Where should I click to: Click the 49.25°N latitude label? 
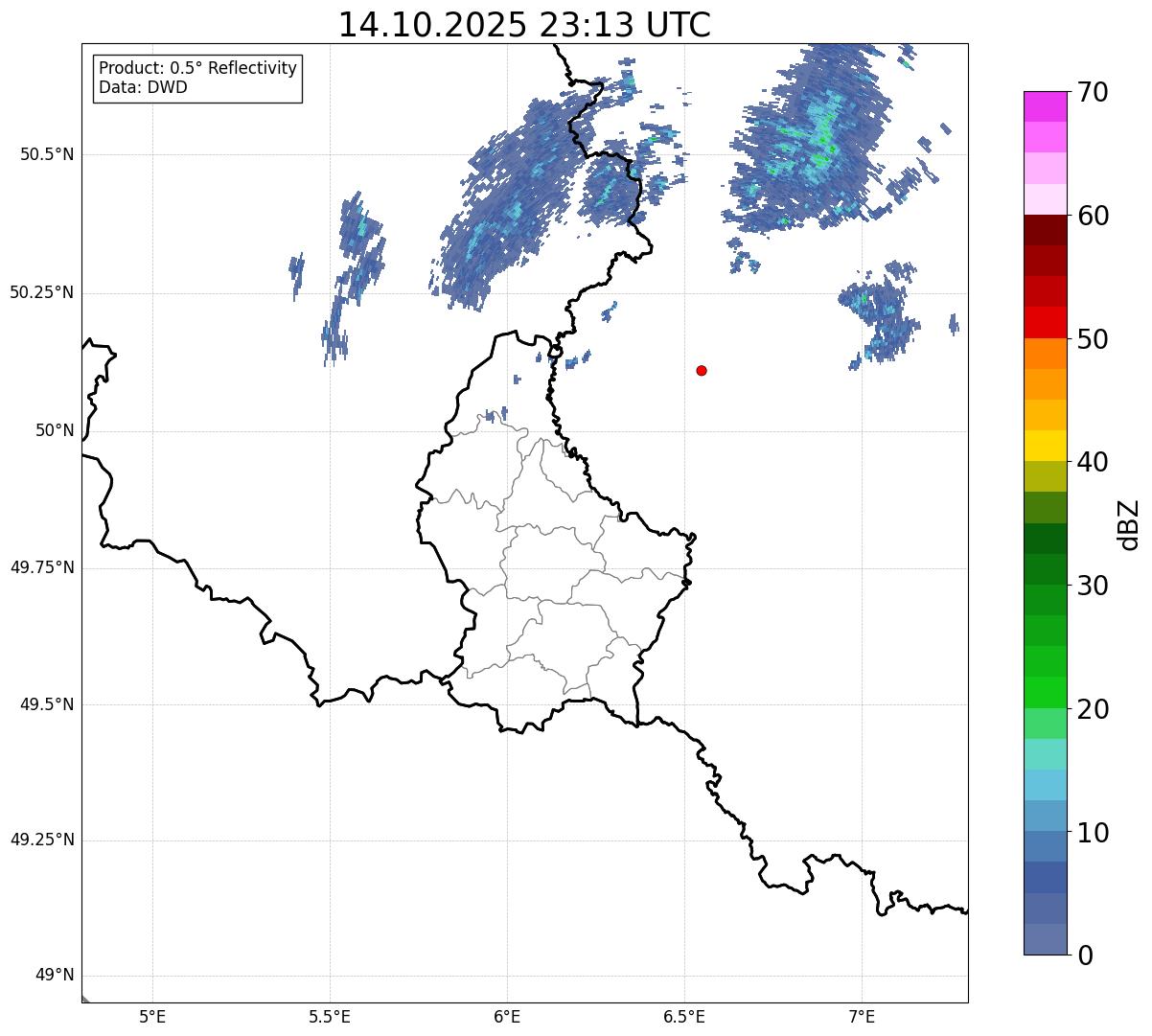(42, 840)
